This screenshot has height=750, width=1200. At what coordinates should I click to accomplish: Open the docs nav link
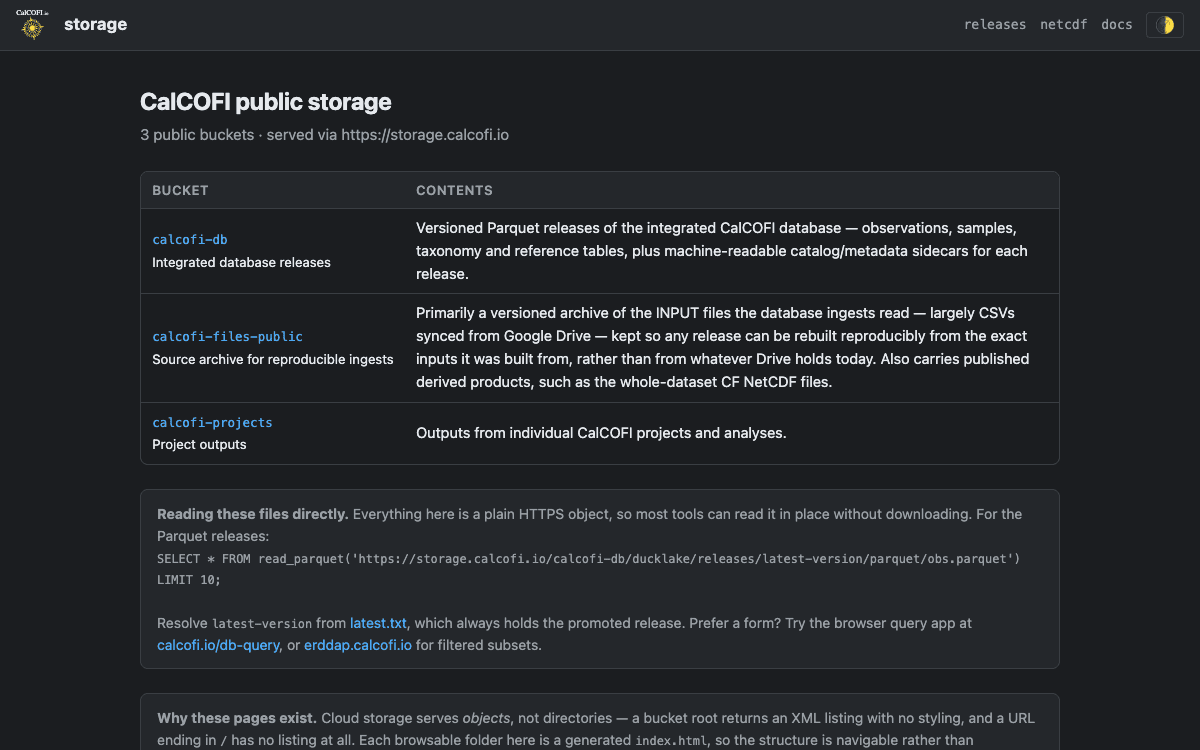1117,25
